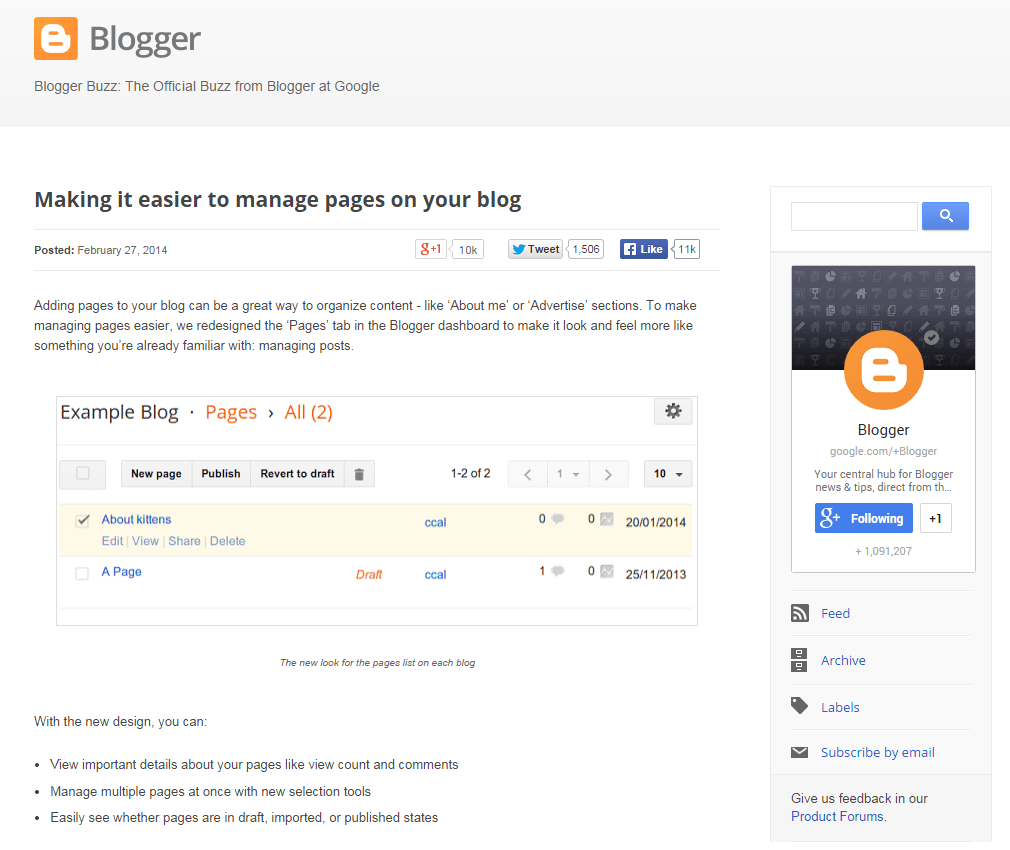Toggle the select-all checkbox in toolbar
Screen dimensions: 1010x850
(x=82, y=473)
